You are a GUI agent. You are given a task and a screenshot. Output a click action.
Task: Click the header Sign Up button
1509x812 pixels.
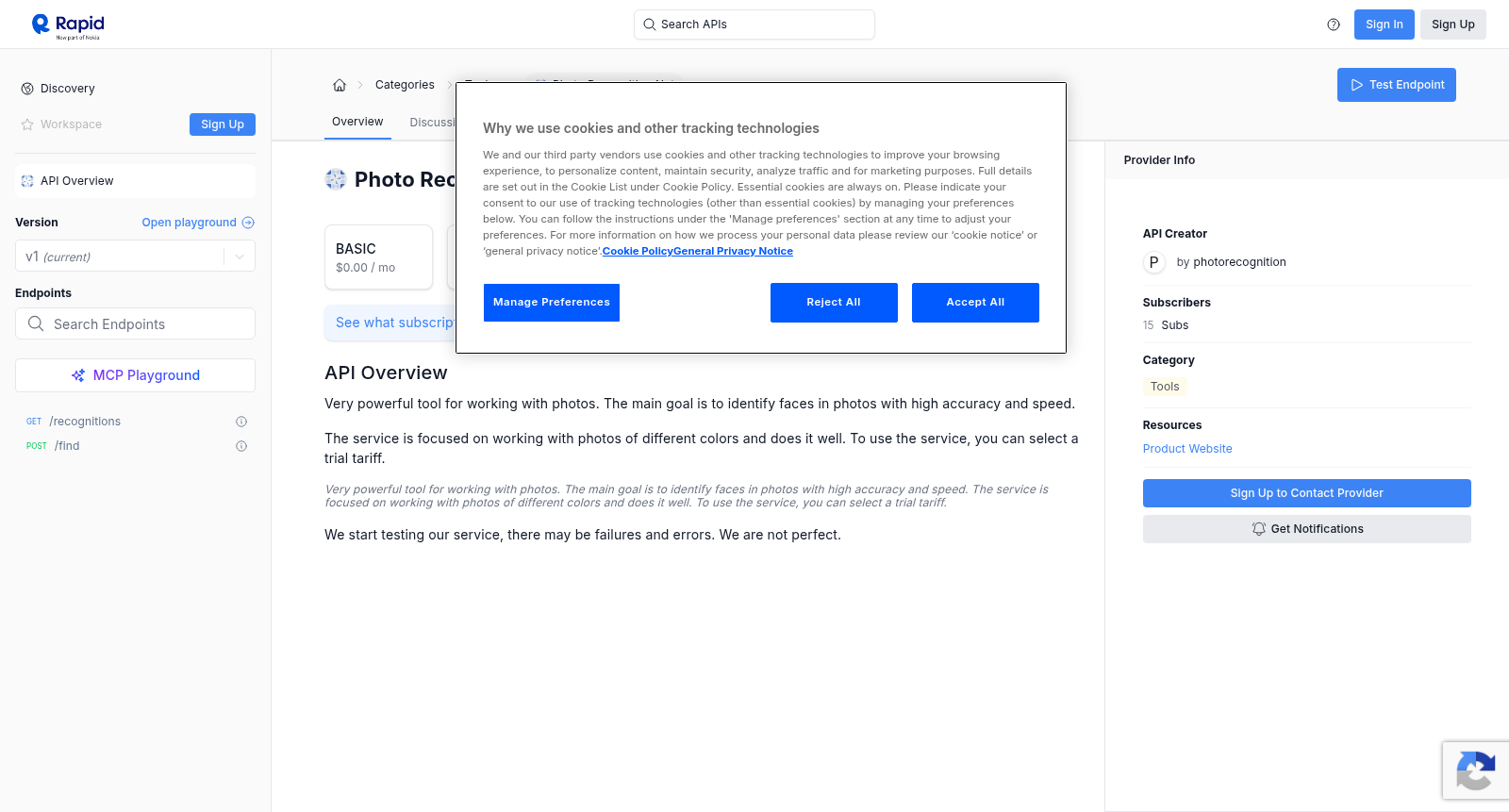[x=1452, y=25]
